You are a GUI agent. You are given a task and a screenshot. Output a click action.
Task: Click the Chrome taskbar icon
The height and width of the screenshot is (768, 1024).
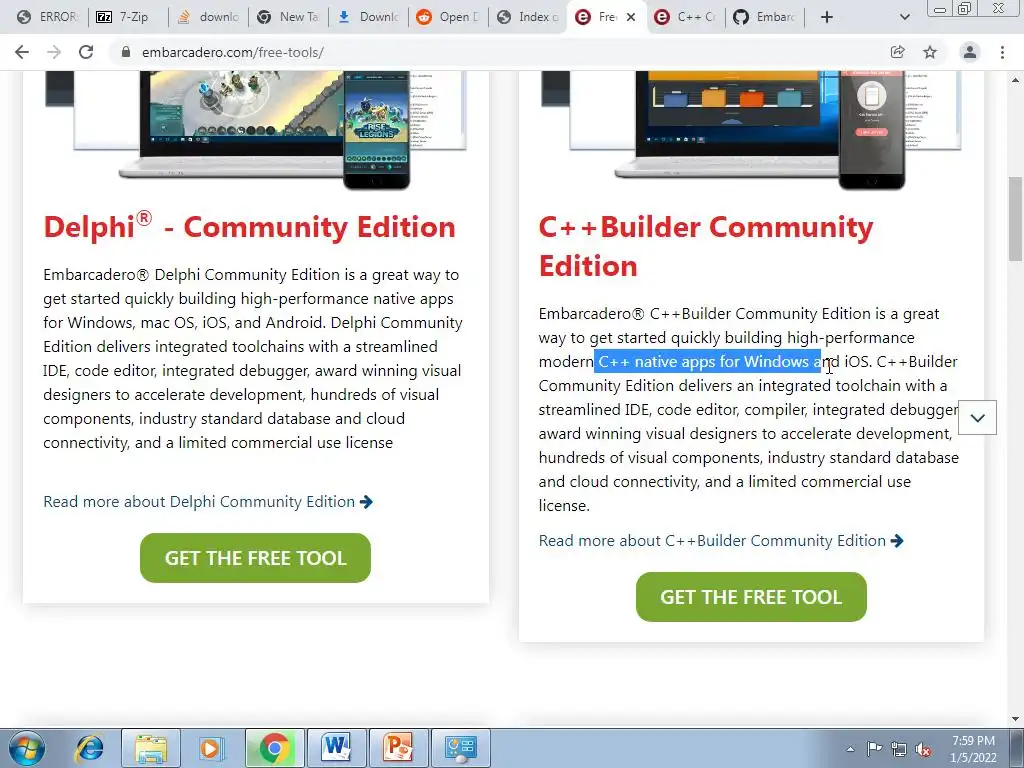274,748
